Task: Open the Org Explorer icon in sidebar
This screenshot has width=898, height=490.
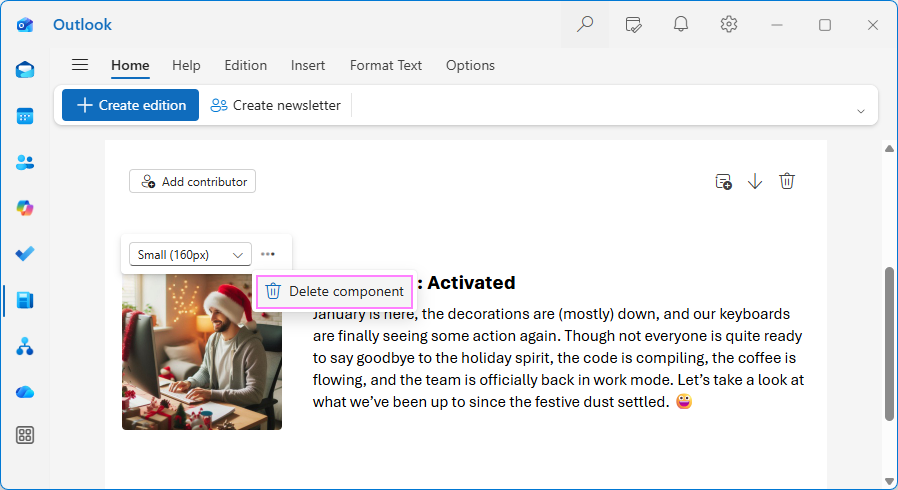Action: (25, 346)
